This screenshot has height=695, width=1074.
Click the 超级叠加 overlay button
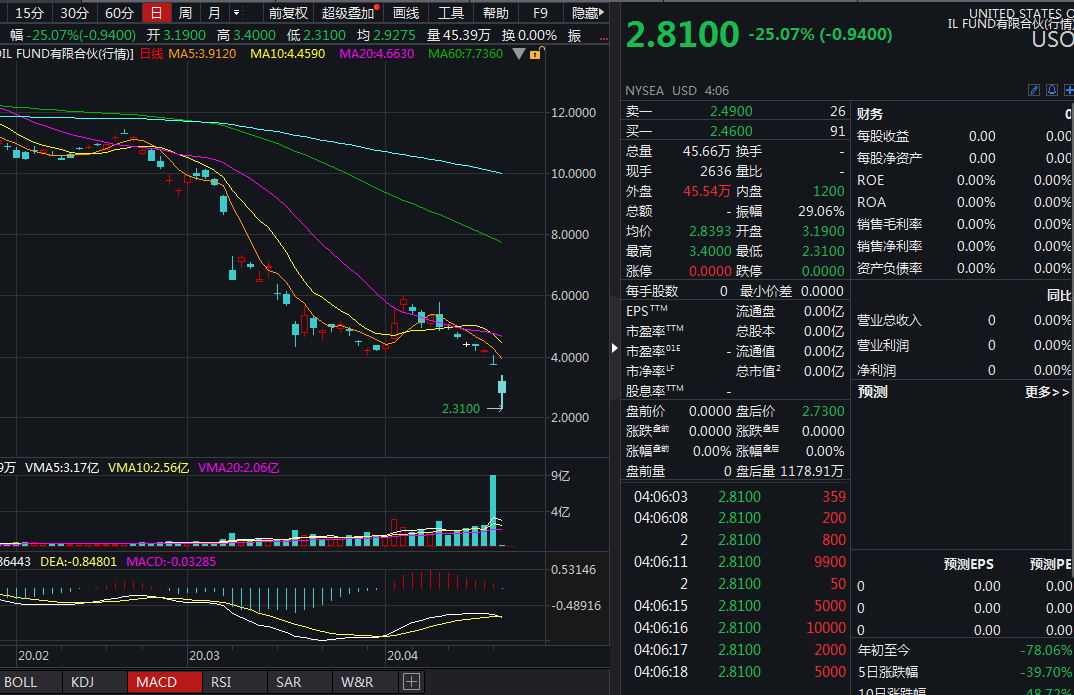coord(347,13)
